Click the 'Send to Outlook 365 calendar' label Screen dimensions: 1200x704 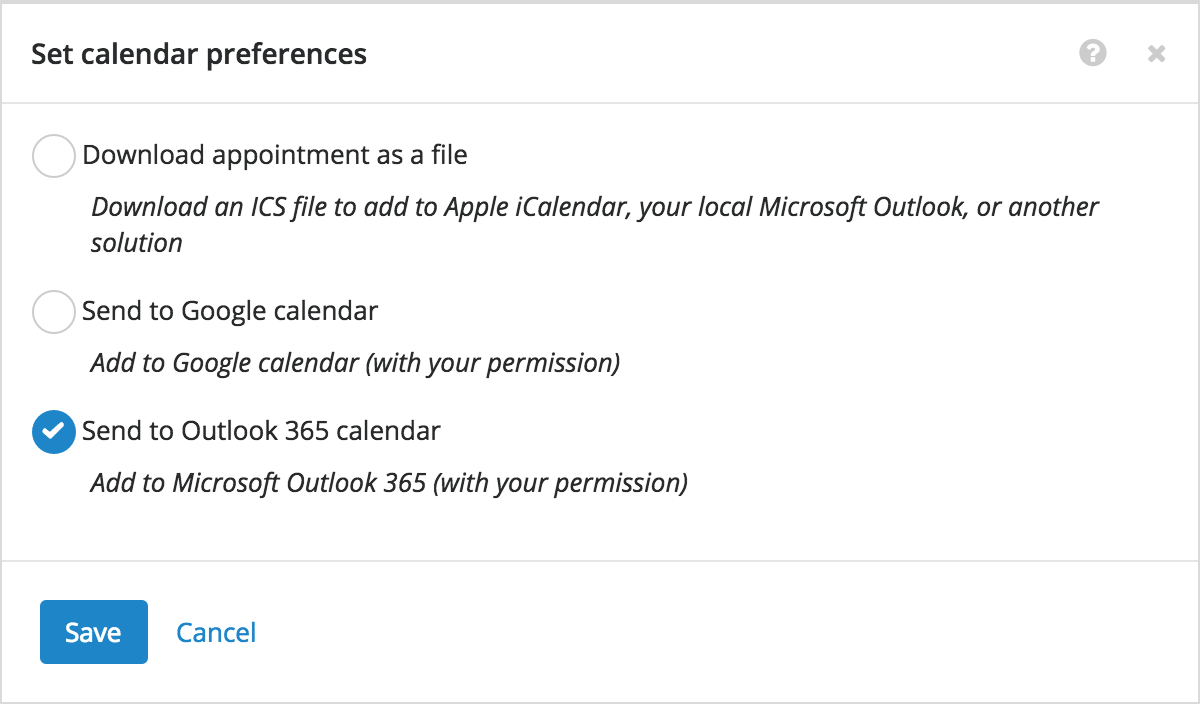coord(261,431)
